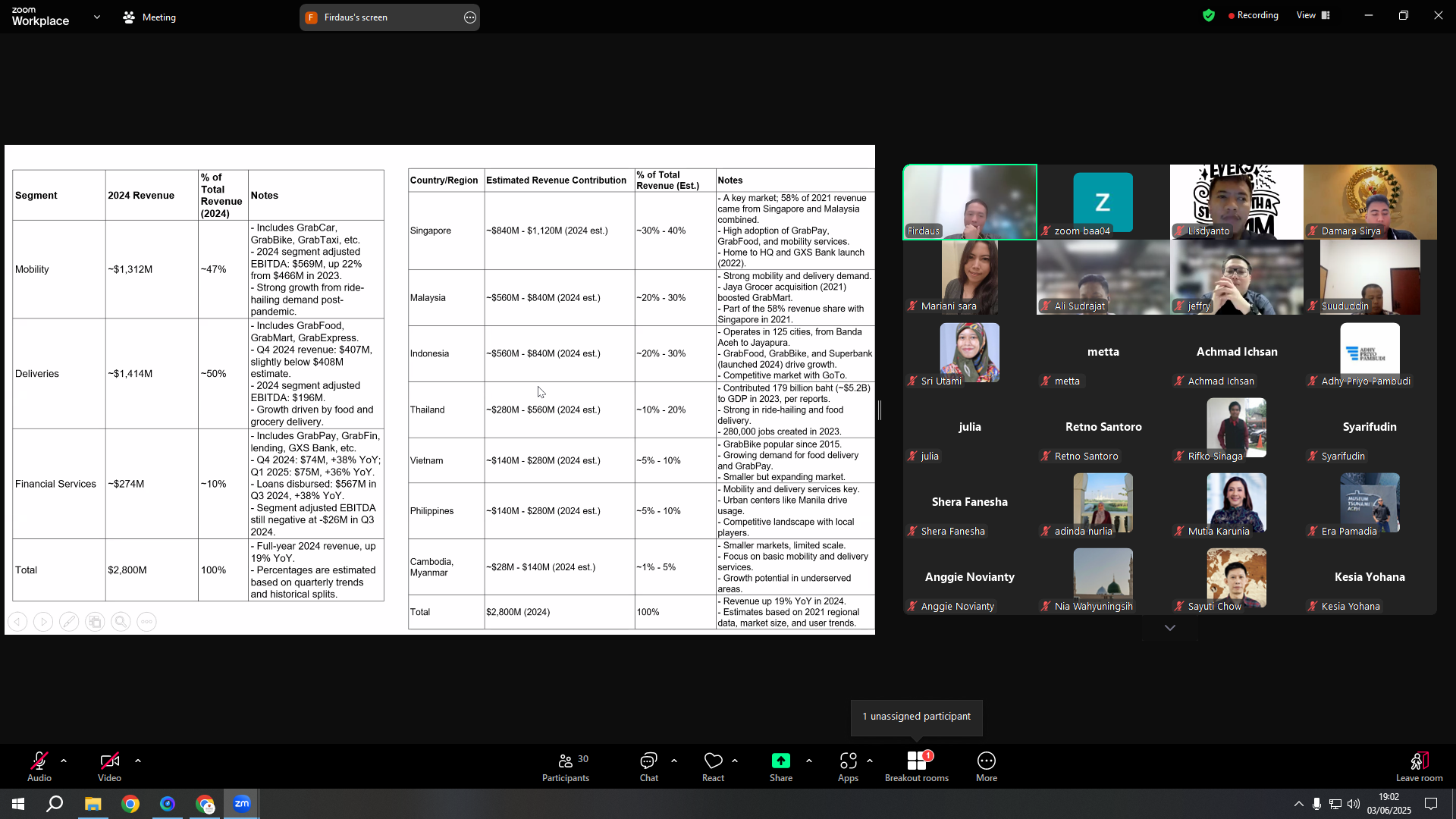
Task: Show hidden system tray icons
Action: 1299,804
